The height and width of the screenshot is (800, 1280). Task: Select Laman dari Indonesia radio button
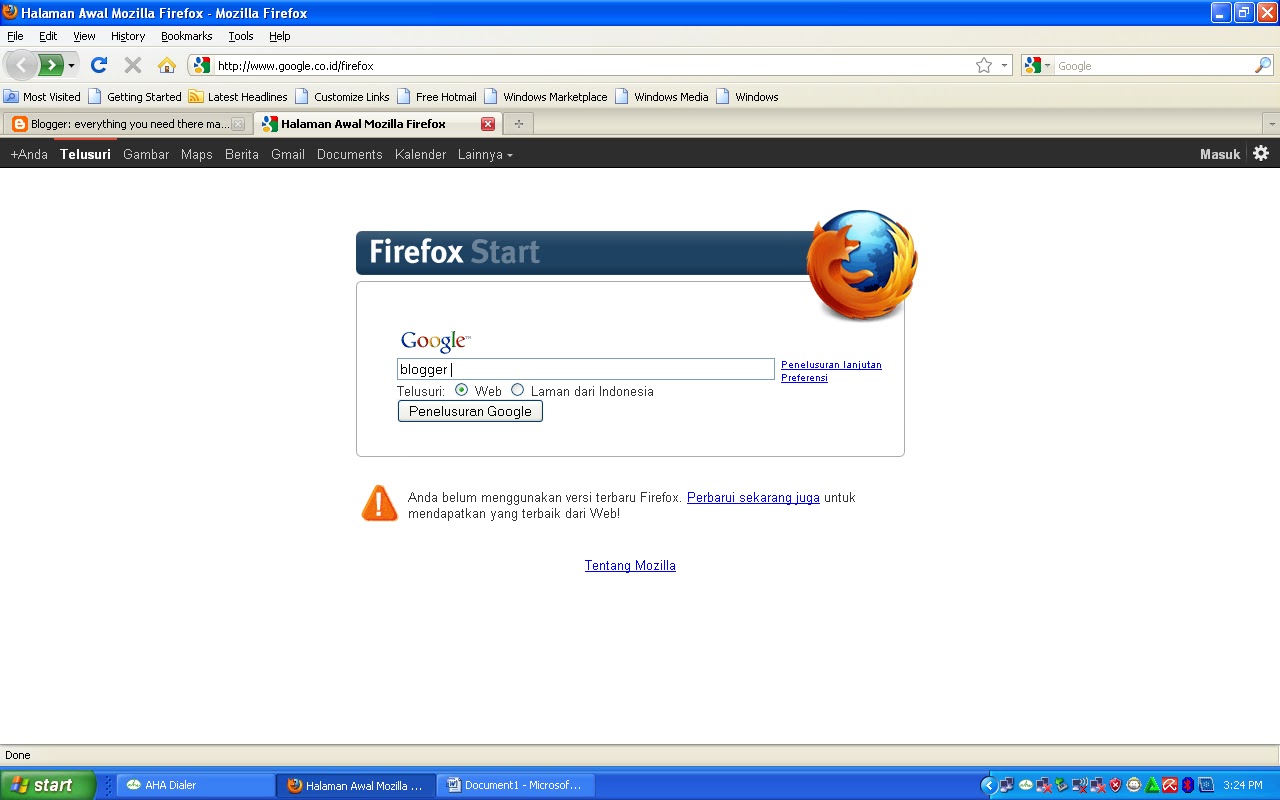(517, 390)
